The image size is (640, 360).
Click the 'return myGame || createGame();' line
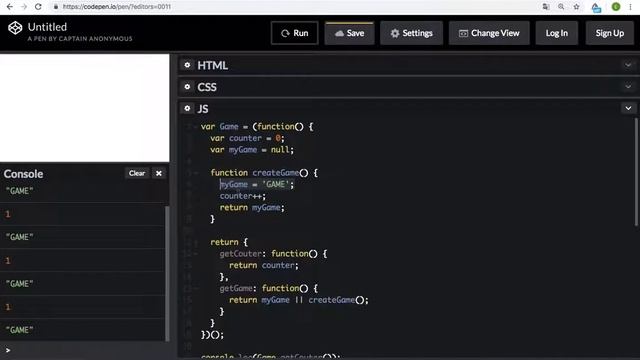coord(299,300)
